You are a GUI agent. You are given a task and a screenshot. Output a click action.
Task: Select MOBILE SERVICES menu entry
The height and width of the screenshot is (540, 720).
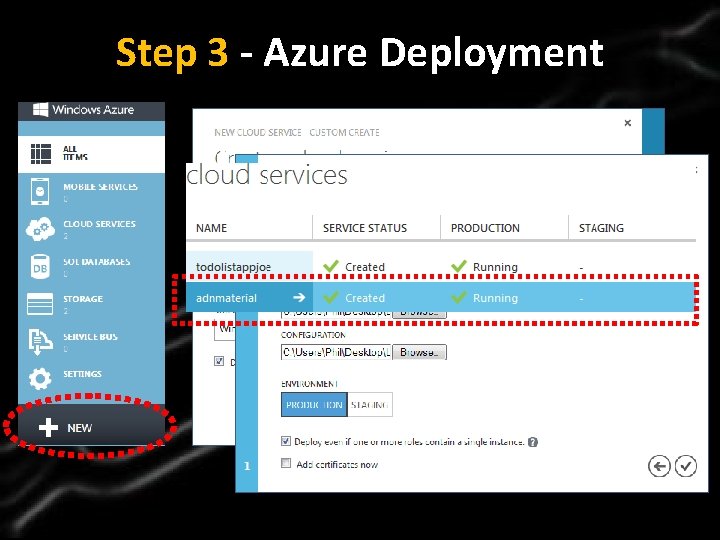pos(91,191)
